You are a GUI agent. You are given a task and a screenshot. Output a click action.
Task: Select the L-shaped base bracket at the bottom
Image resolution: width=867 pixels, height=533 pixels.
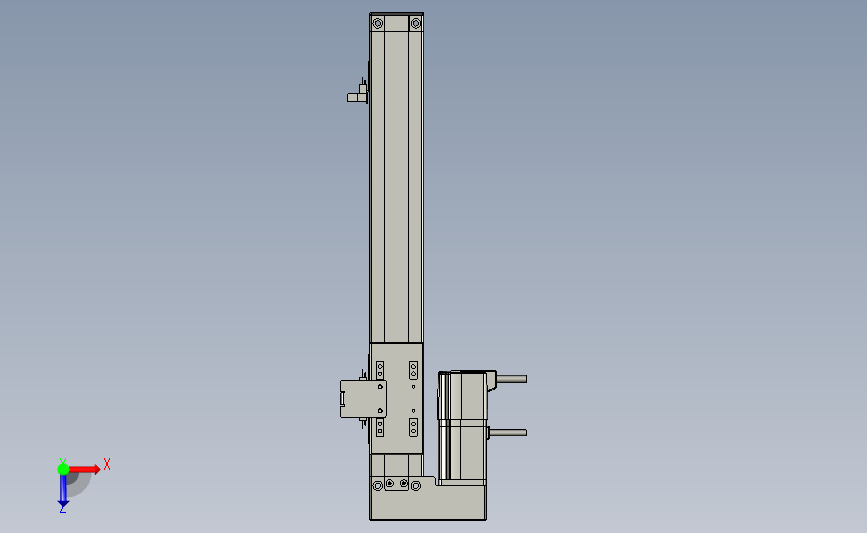click(428, 498)
